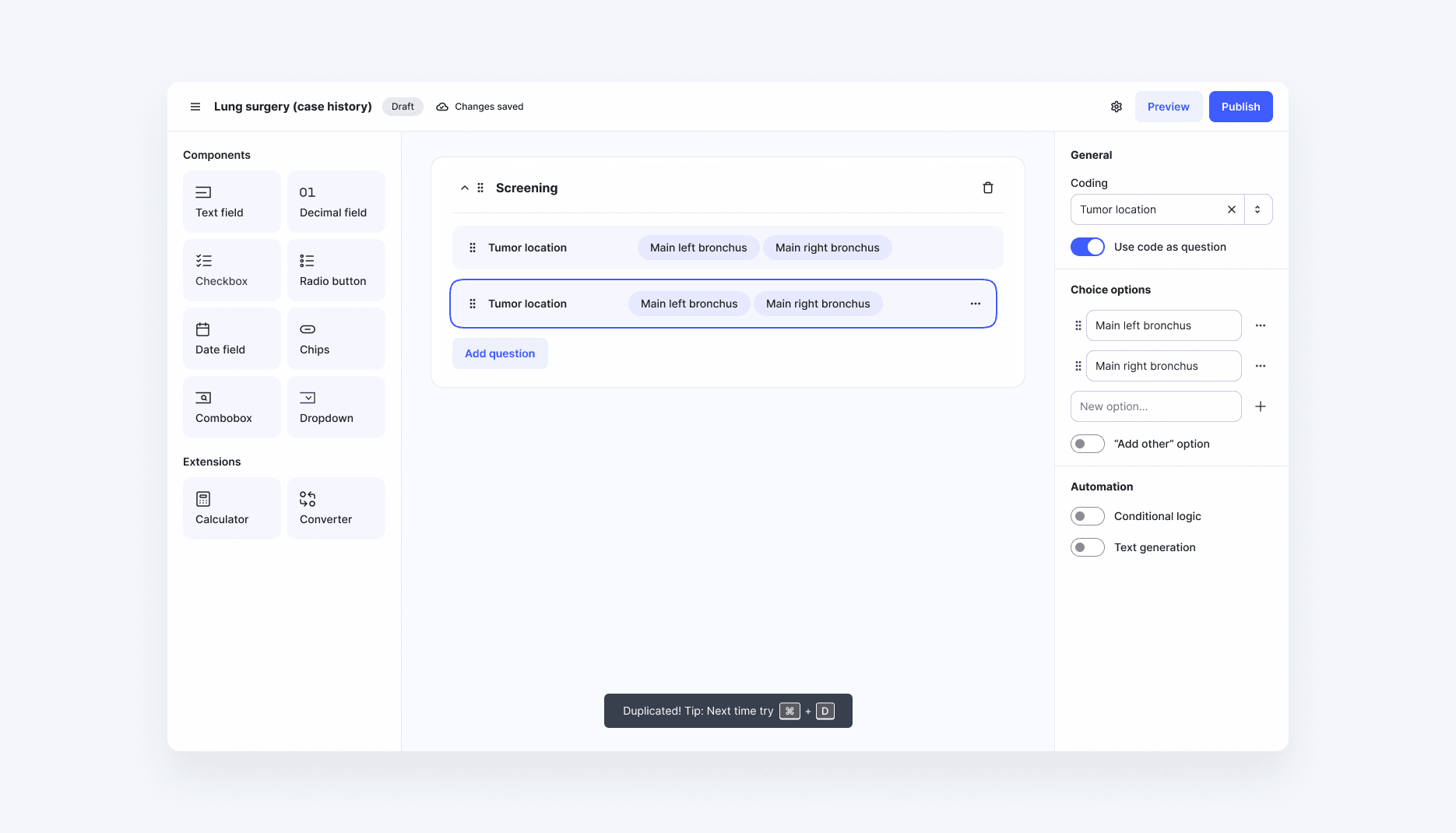The image size is (1456, 833).
Task: Click the Publish button
Action: coord(1240,107)
